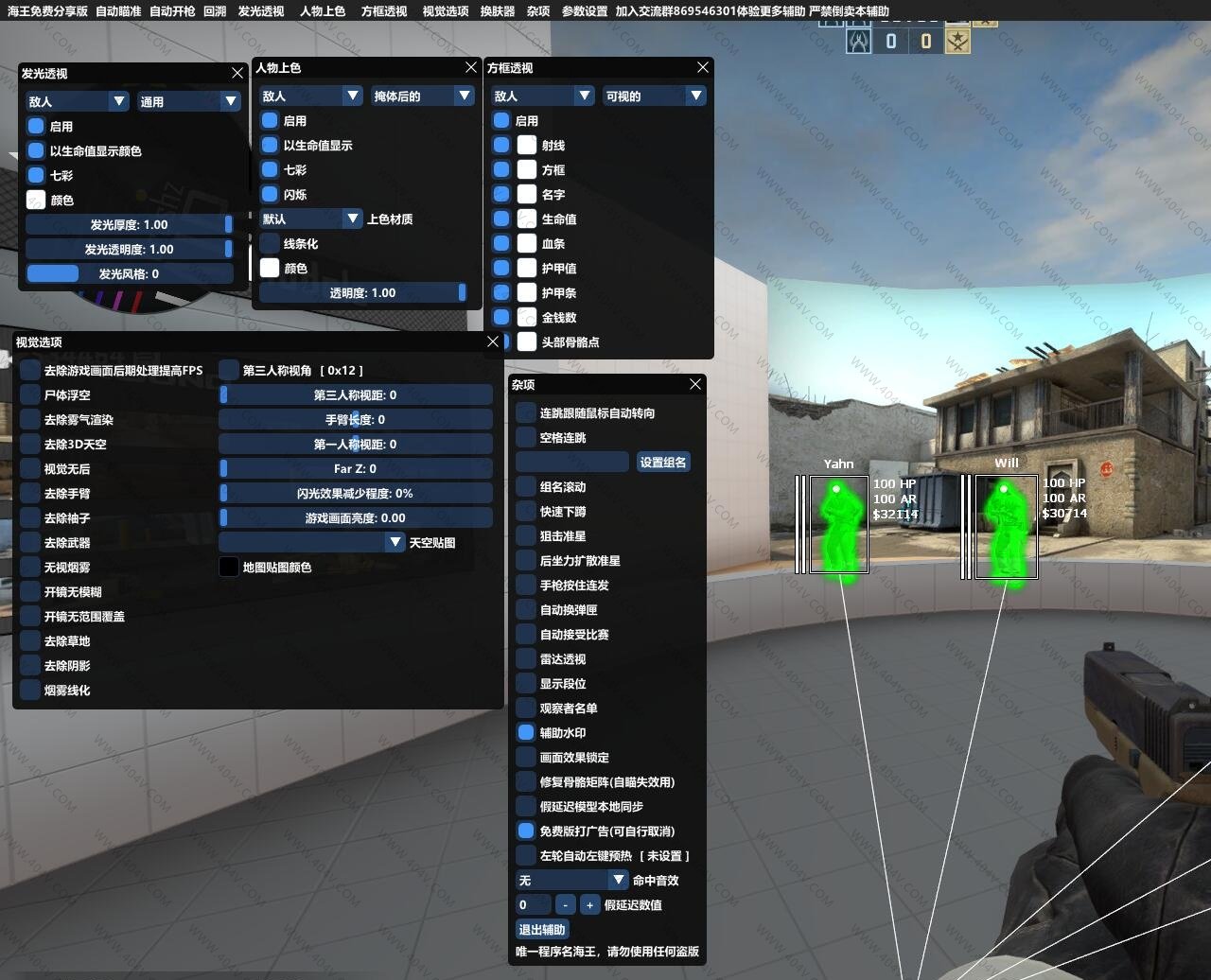Open the 地图贴图颜色 black color swatch
1211x980 pixels.
pyautogui.click(x=229, y=567)
